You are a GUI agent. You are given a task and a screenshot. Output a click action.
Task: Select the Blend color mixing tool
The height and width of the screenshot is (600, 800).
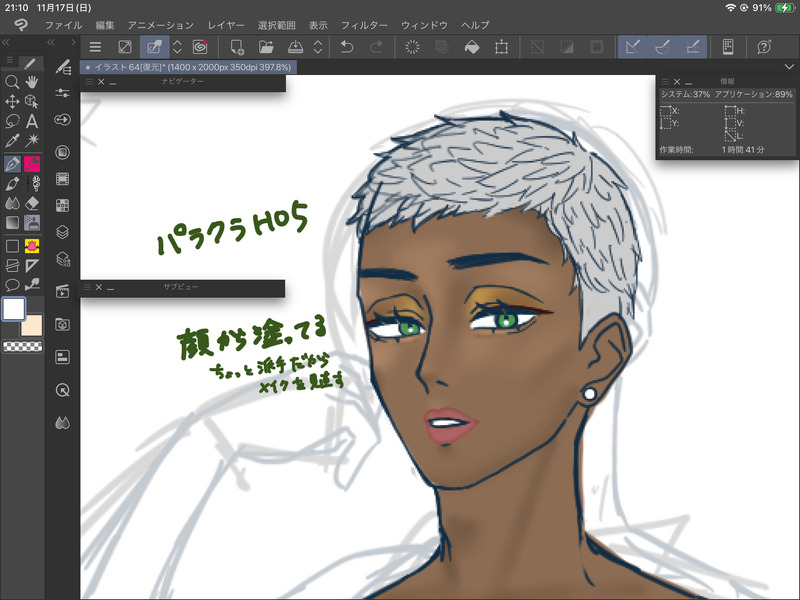pos(12,203)
